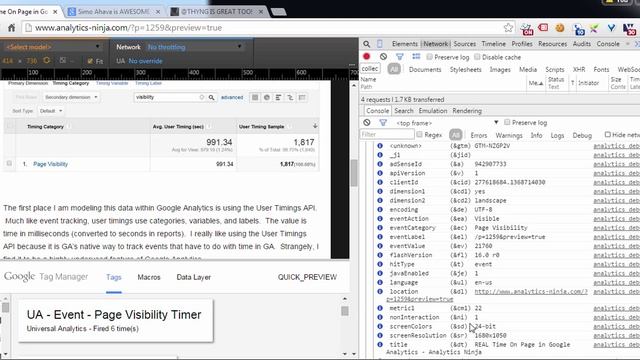Viewport: 640px width, 360px height.
Task: Close the Simo Ahava is AWESOME tab
Action: (158, 12)
